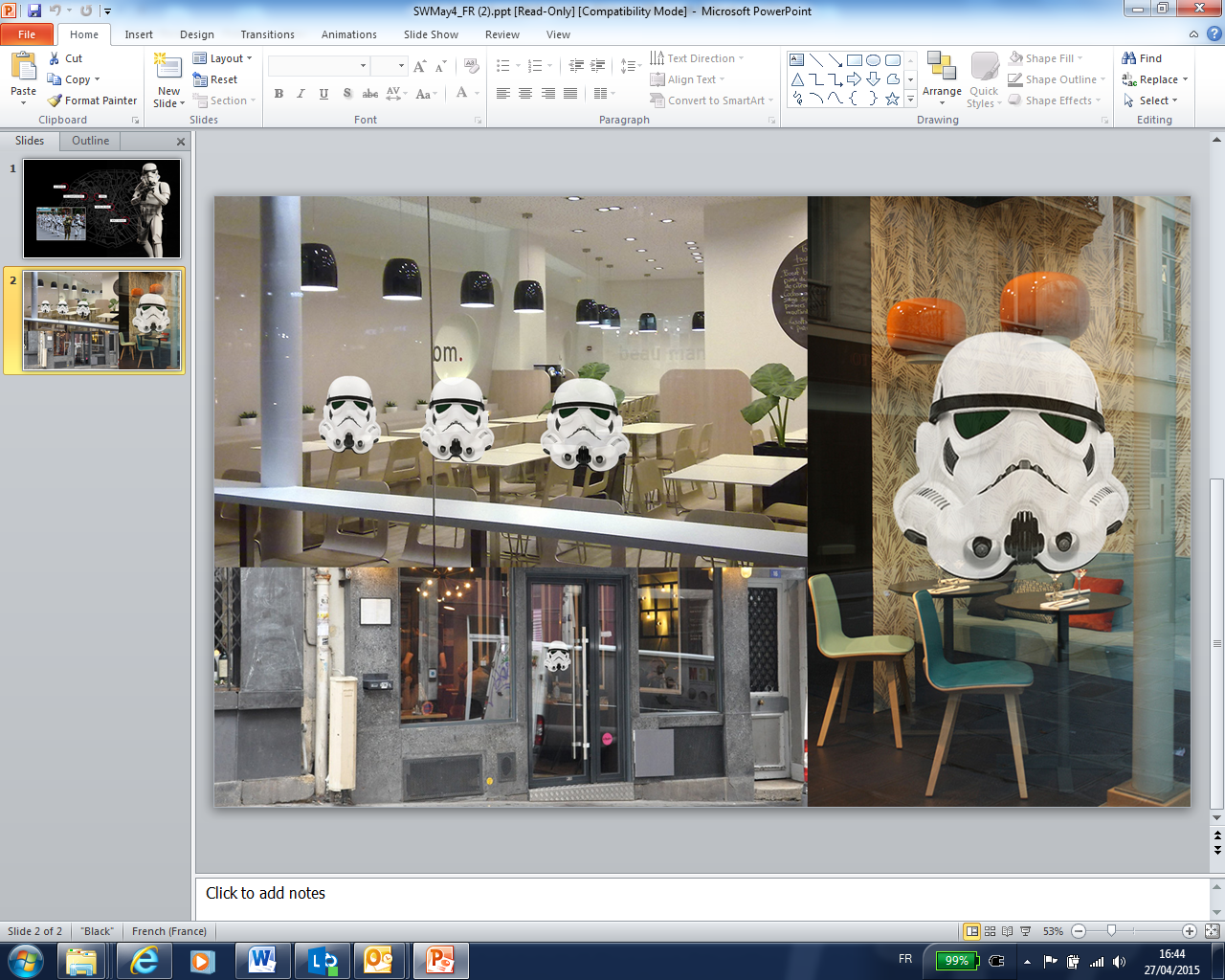Increase font size with the Grow Font icon
Viewport: 1225px width, 980px height.
pos(419,66)
